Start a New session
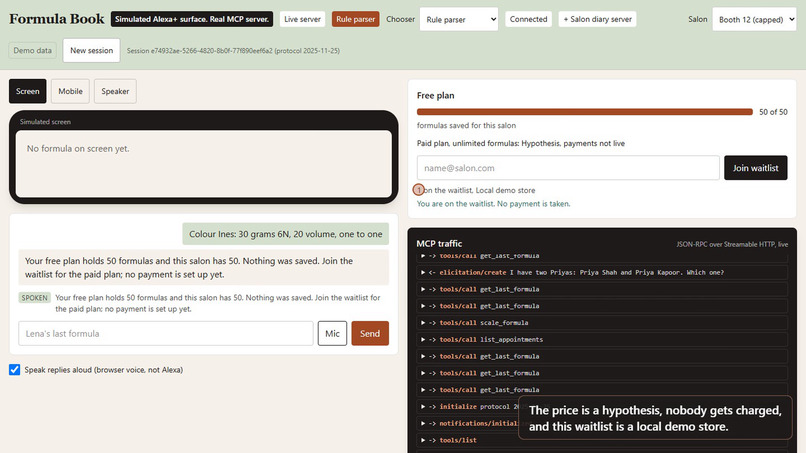The height and width of the screenshot is (453, 806). click(x=91, y=50)
